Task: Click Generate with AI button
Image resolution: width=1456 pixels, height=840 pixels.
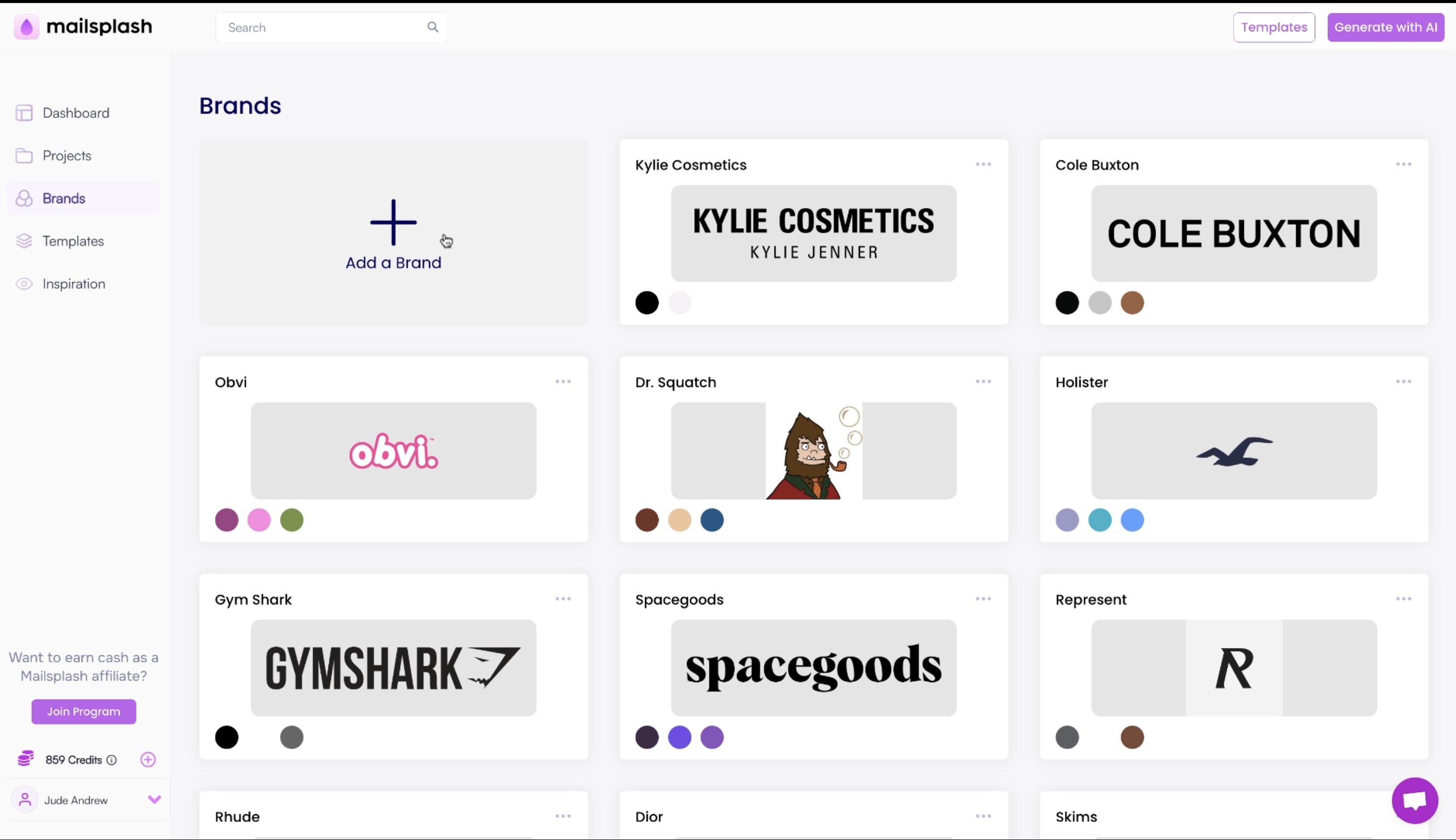Action: [1386, 27]
